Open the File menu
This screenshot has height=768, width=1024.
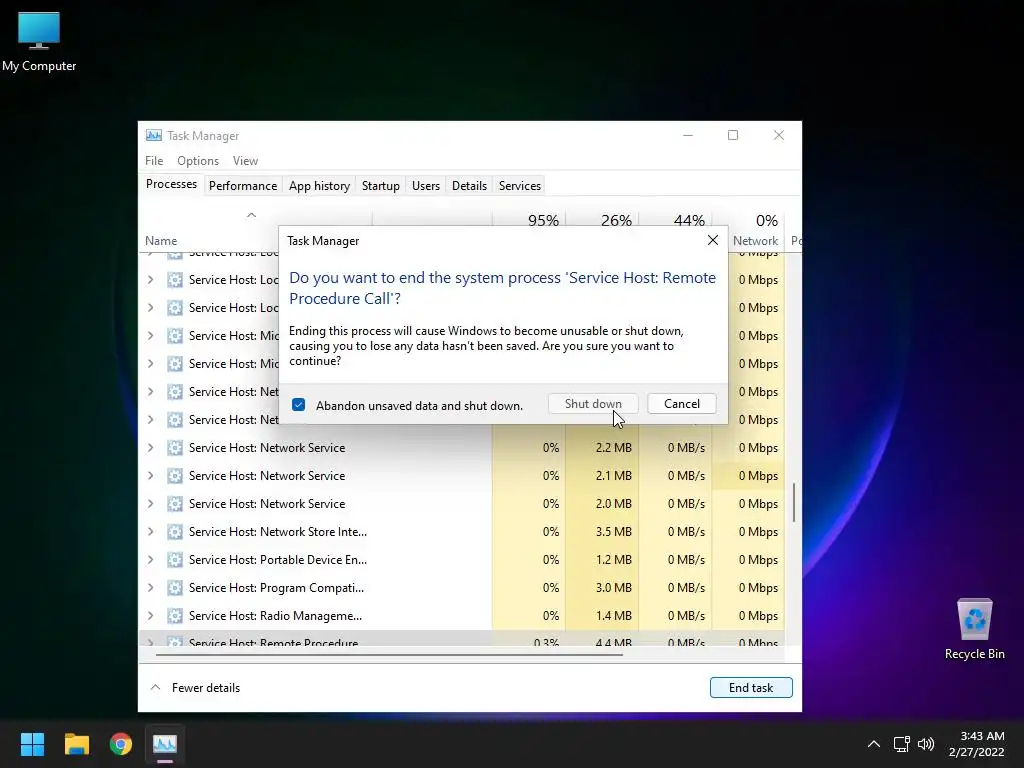pos(154,161)
